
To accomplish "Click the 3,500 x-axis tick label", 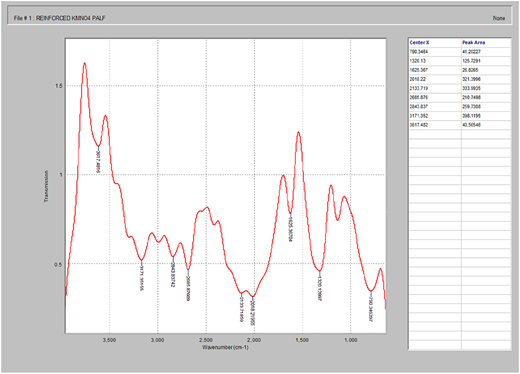I will click(109, 340).
